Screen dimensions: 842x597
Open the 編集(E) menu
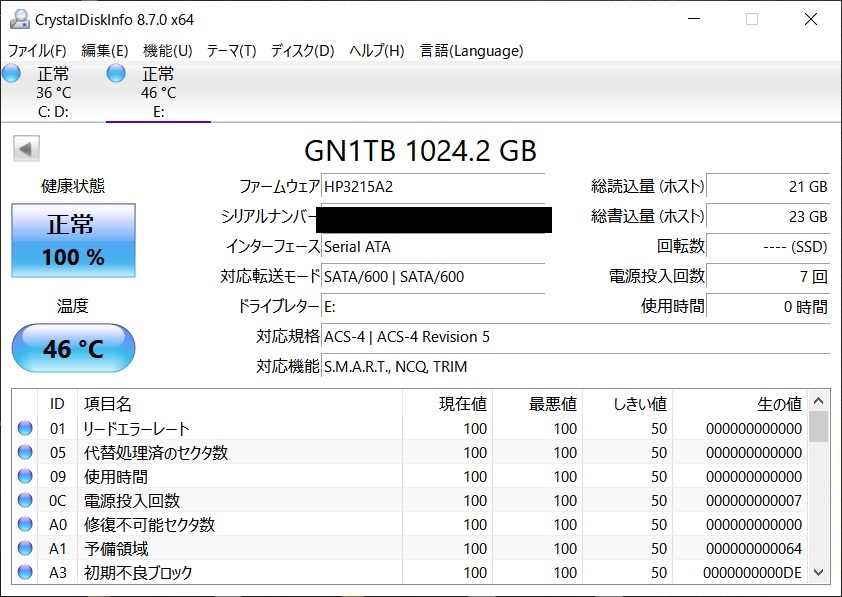105,50
